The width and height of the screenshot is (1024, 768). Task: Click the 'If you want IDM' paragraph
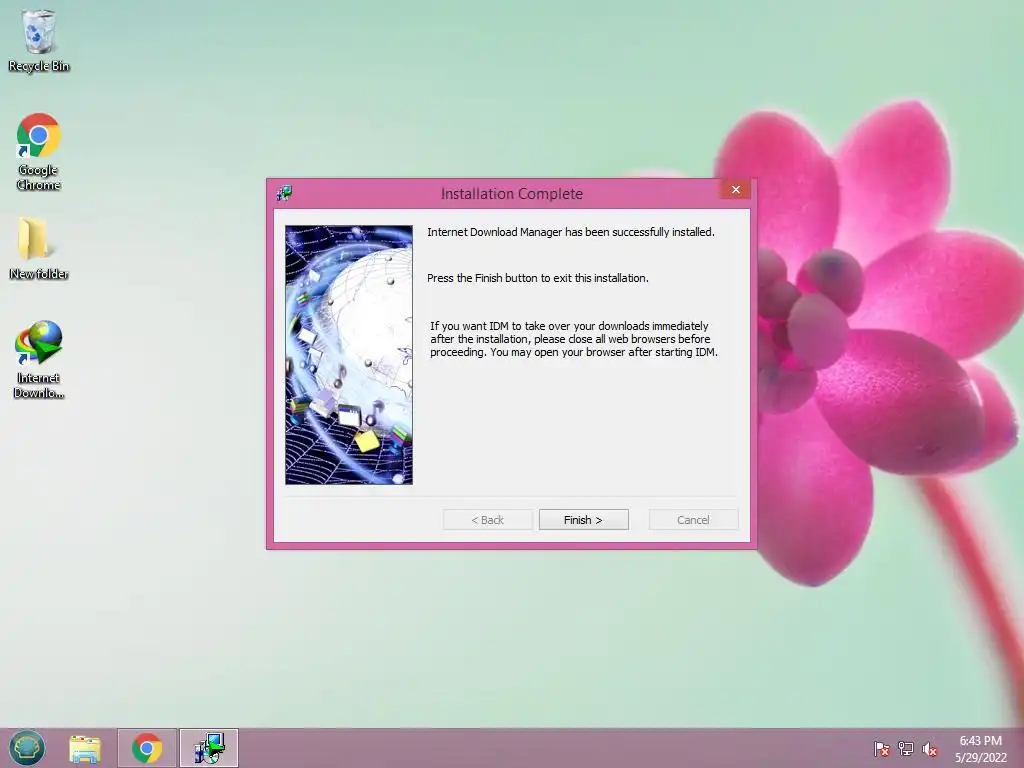(x=573, y=339)
